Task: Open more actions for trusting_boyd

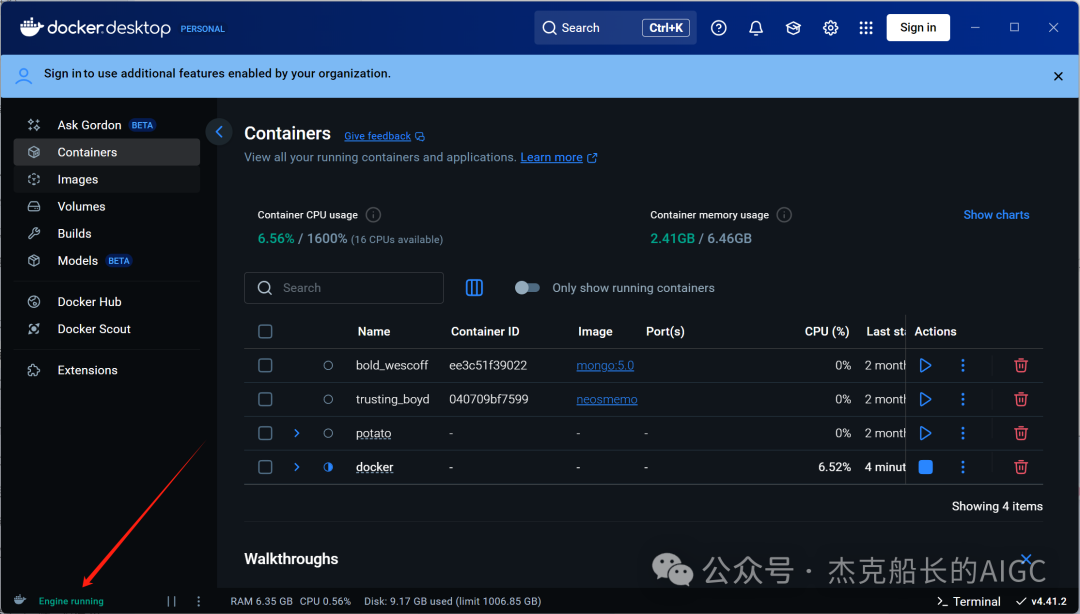Action: point(962,399)
